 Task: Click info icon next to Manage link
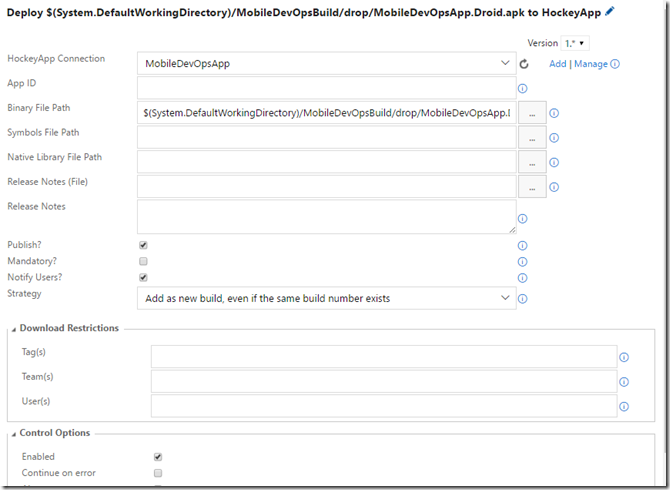(615, 64)
